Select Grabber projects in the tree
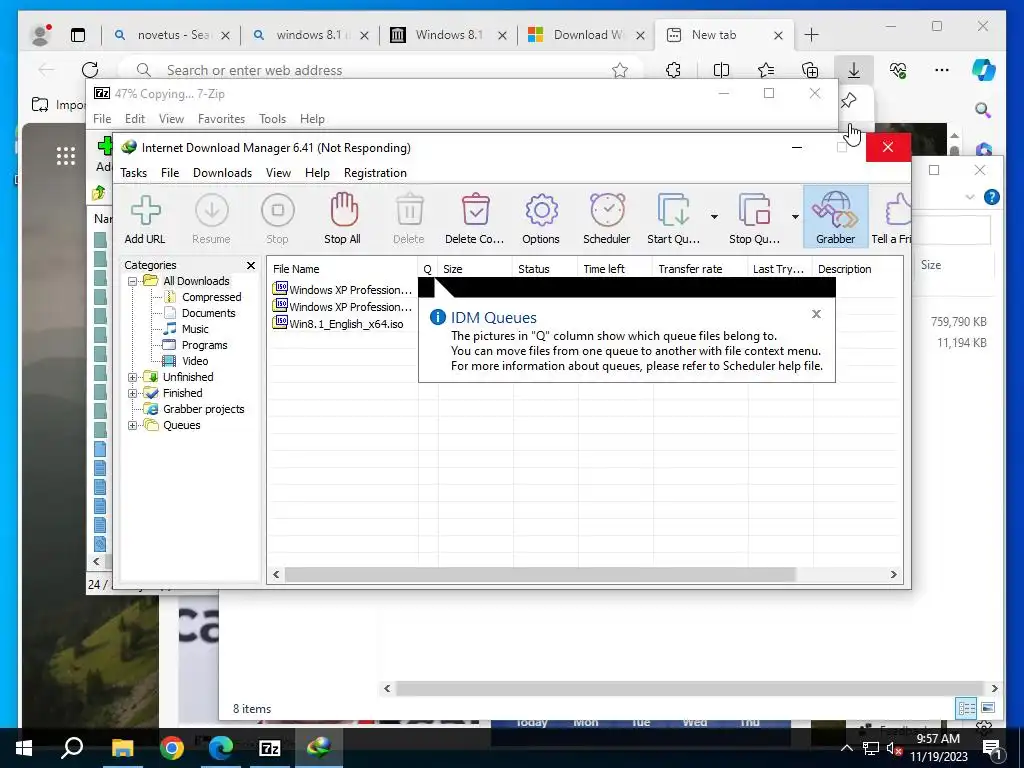 [203, 409]
